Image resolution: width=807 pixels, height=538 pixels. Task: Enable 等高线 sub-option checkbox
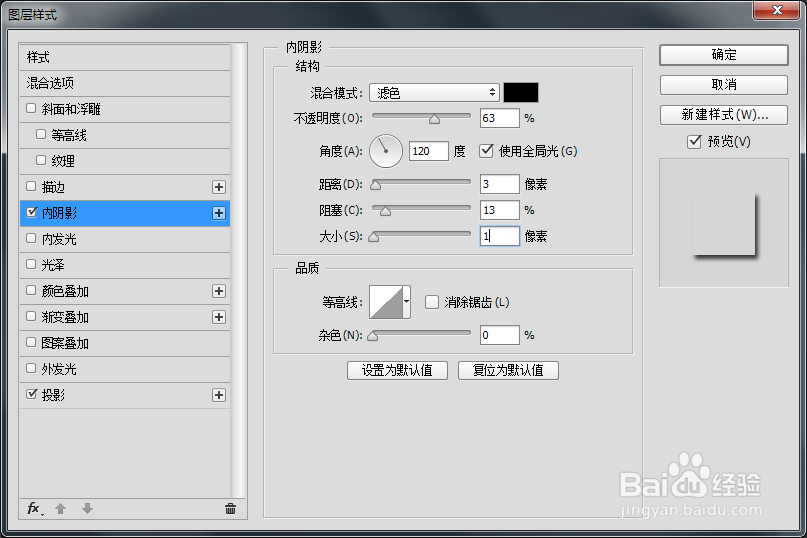(41, 134)
